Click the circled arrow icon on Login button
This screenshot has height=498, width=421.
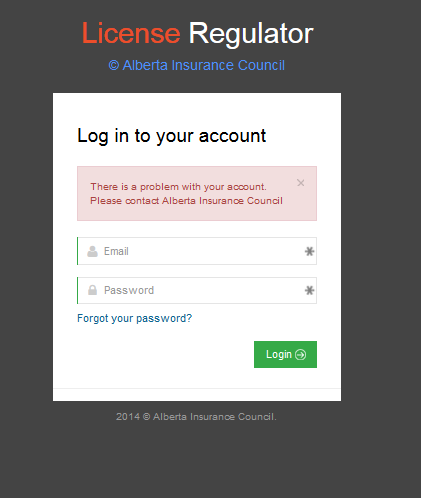[300, 354]
